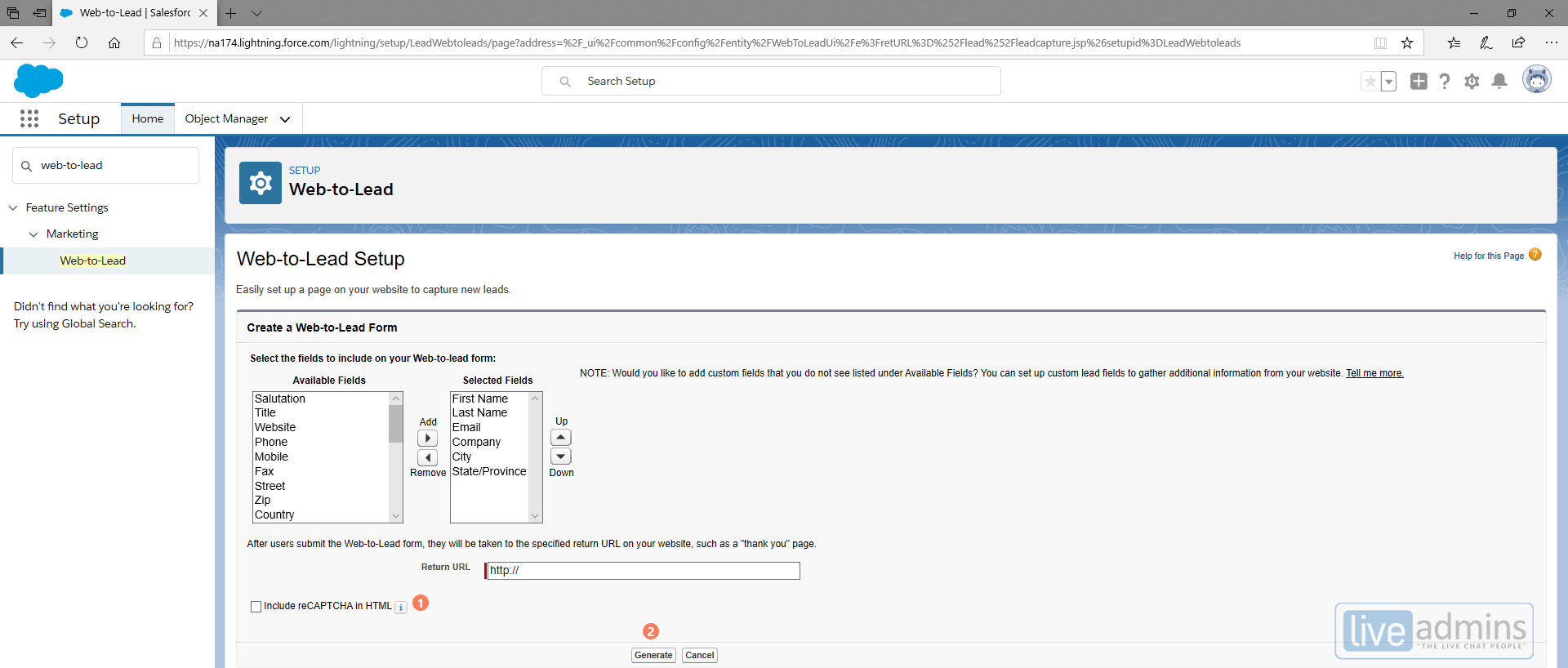1568x668 pixels.
Task: Collapse Feature Settings tree node
Action: click(x=13, y=208)
